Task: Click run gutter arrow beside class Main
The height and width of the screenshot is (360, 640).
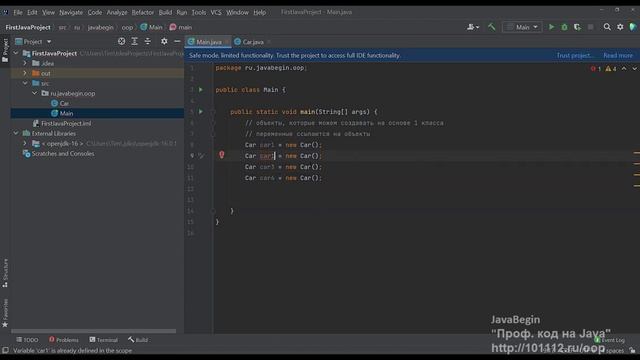Action: pyautogui.click(x=201, y=89)
